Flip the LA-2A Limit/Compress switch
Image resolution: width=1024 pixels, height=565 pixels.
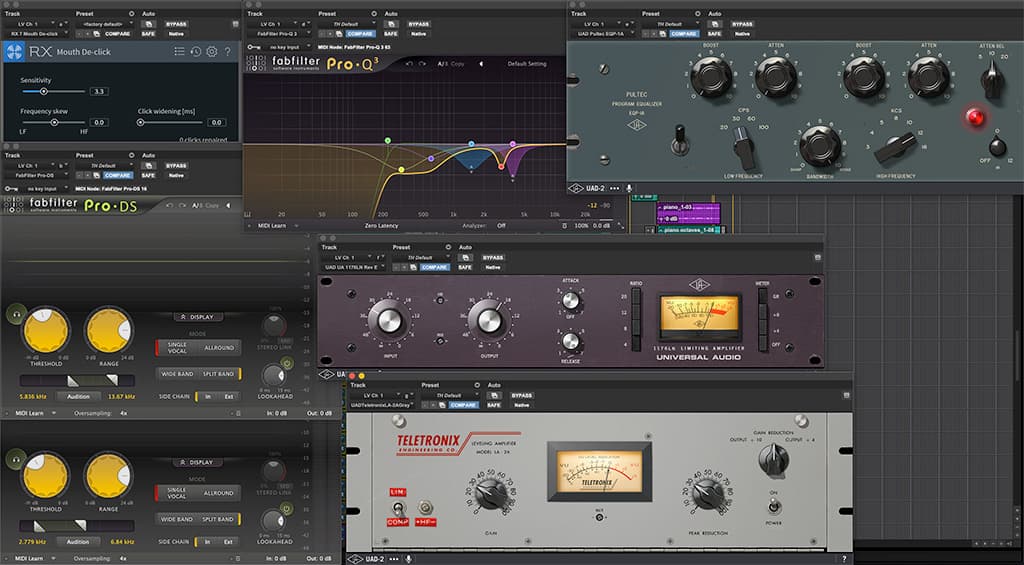click(x=398, y=508)
